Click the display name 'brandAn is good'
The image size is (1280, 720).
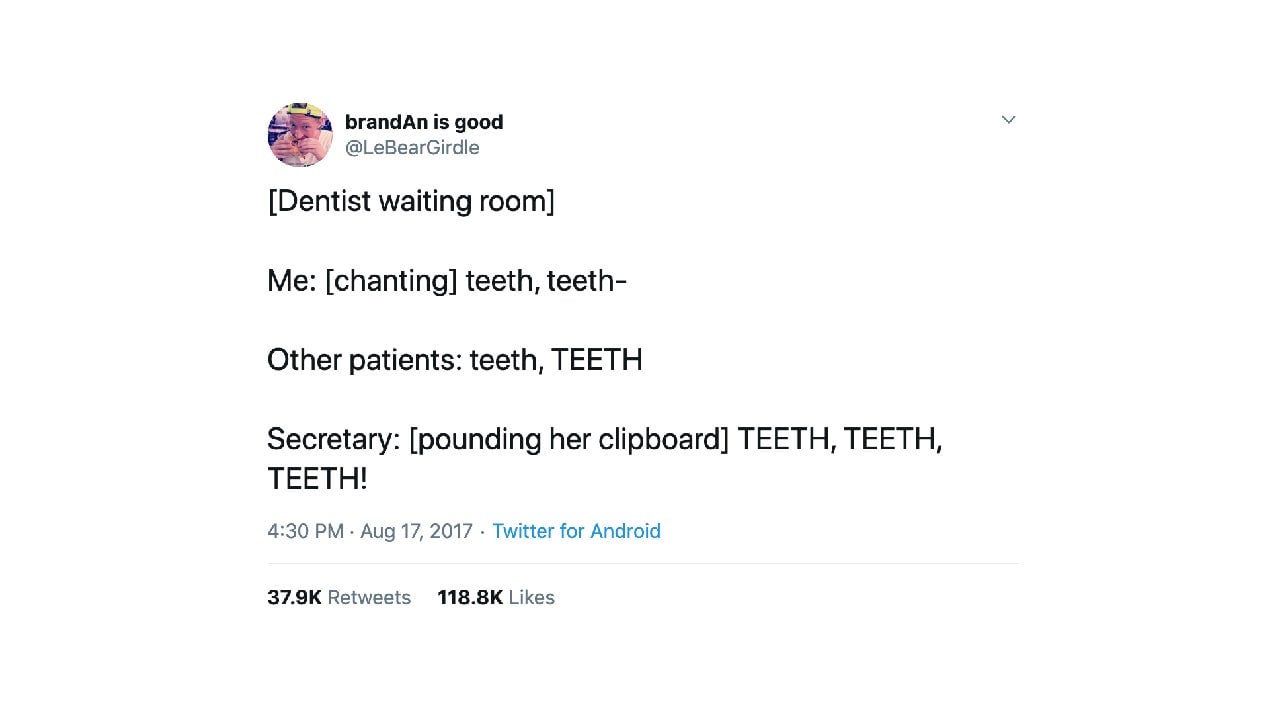(x=424, y=122)
